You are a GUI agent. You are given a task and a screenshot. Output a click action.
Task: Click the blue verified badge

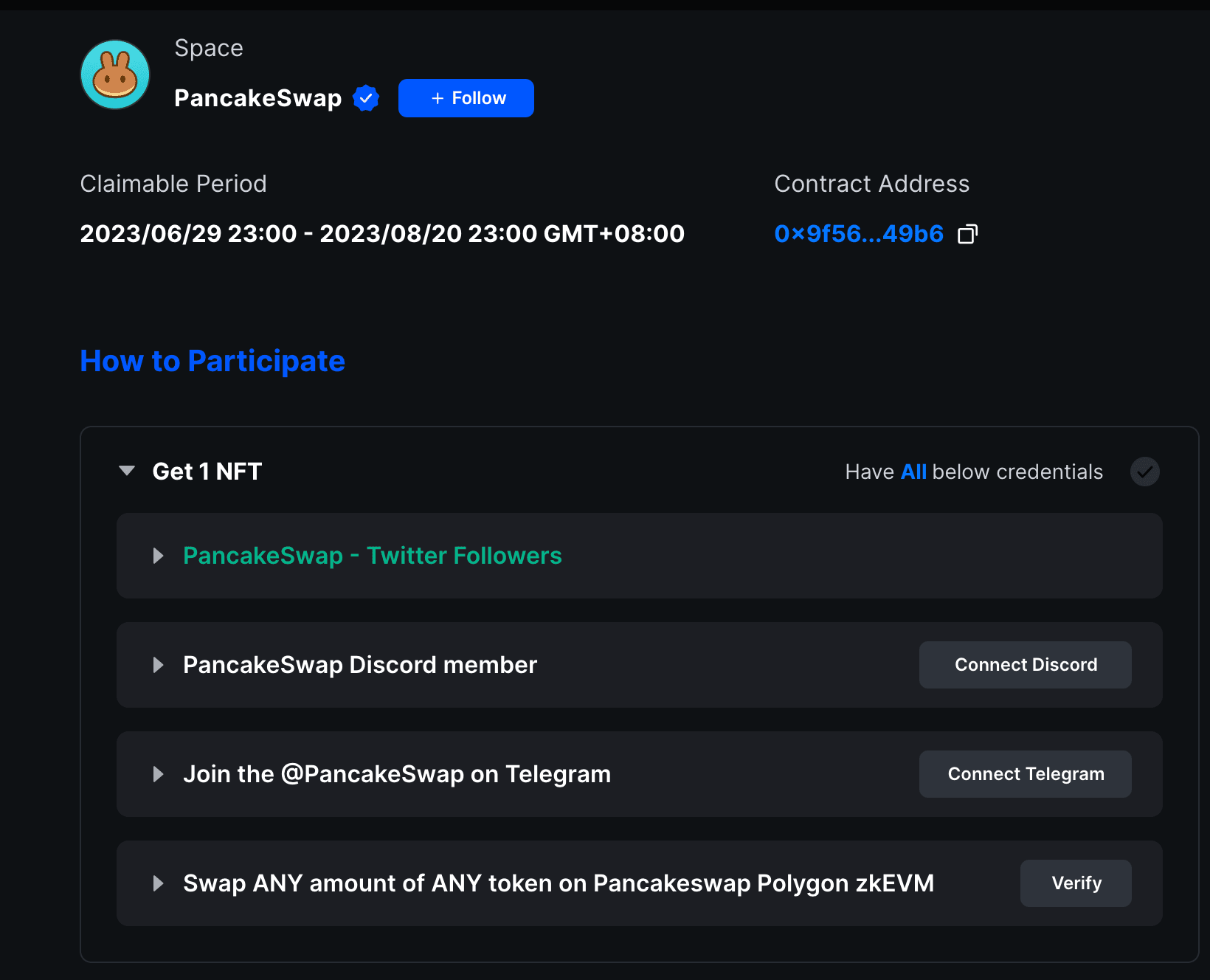pyautogui.click(x=366, y=98)
